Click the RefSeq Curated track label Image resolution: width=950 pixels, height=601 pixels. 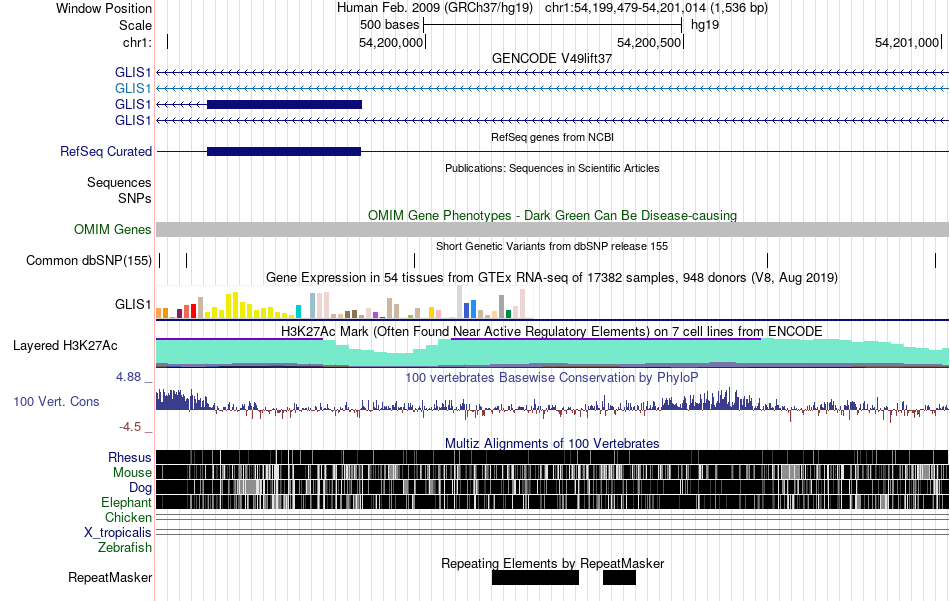(x=106, y=151)
